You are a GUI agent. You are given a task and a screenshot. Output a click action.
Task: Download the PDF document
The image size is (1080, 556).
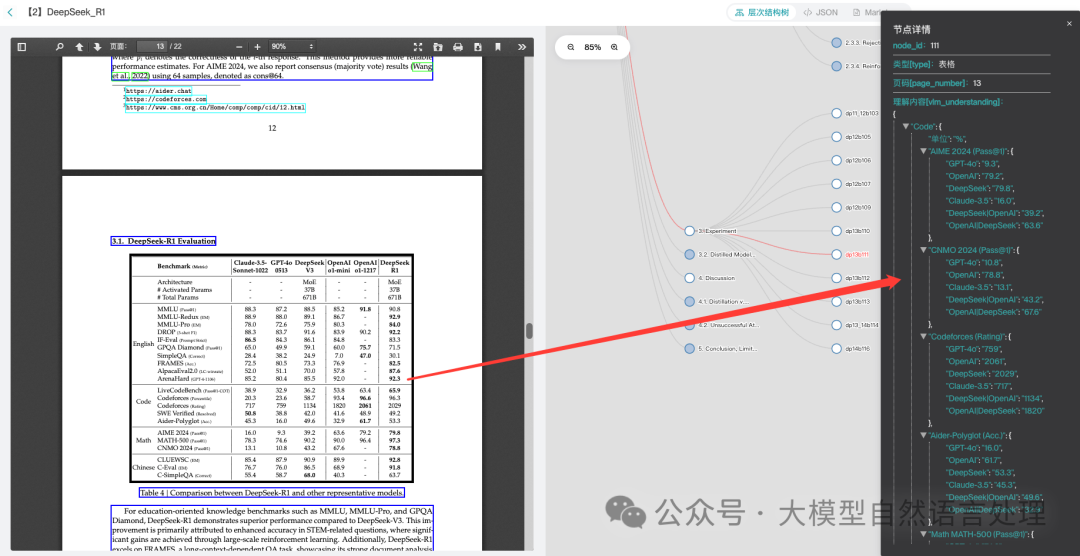point(477,47)
